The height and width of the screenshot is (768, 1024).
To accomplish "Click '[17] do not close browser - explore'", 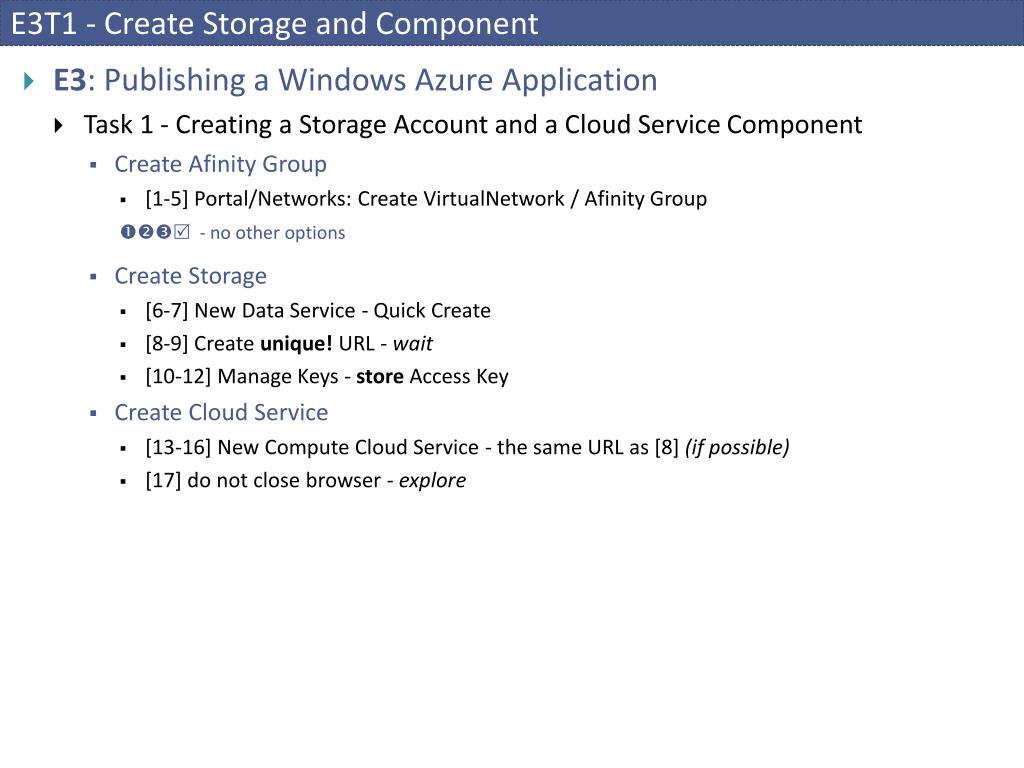I will coord(306,481).
